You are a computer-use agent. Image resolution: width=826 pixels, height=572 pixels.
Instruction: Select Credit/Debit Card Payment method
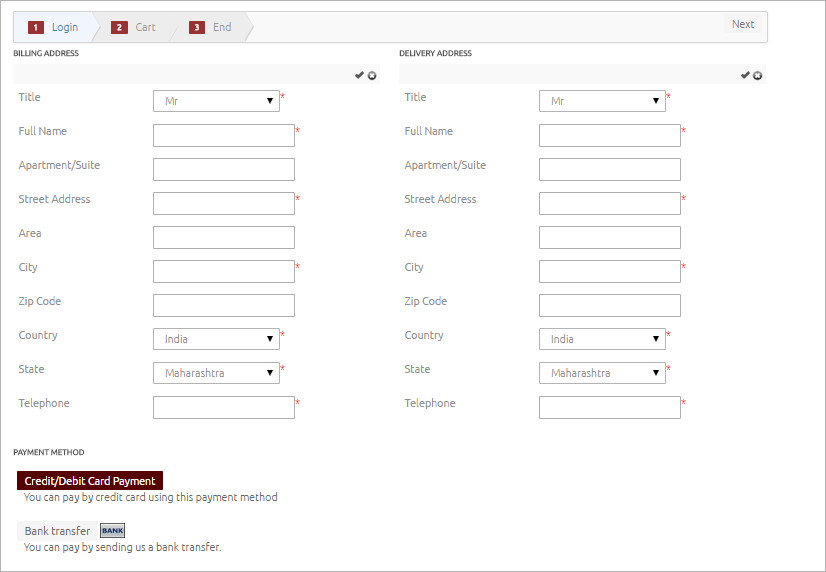pyautogui.click(x=90, y=481)
